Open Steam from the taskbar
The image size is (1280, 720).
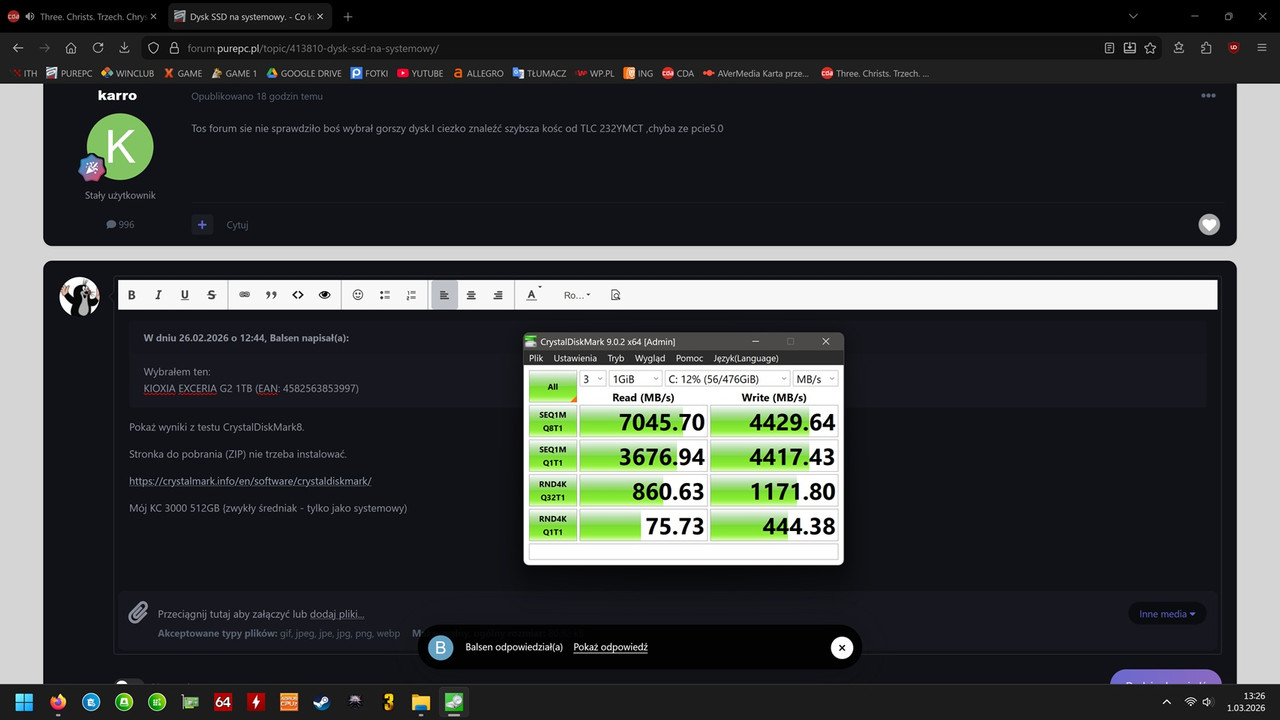point(321,702)
